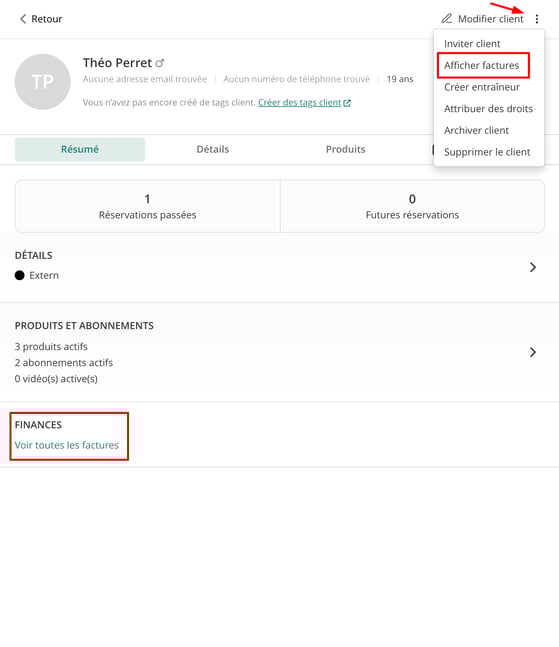The image size is (559, 647).
Task: Choose Attribuer des droits option
Action: click(488, 109)
